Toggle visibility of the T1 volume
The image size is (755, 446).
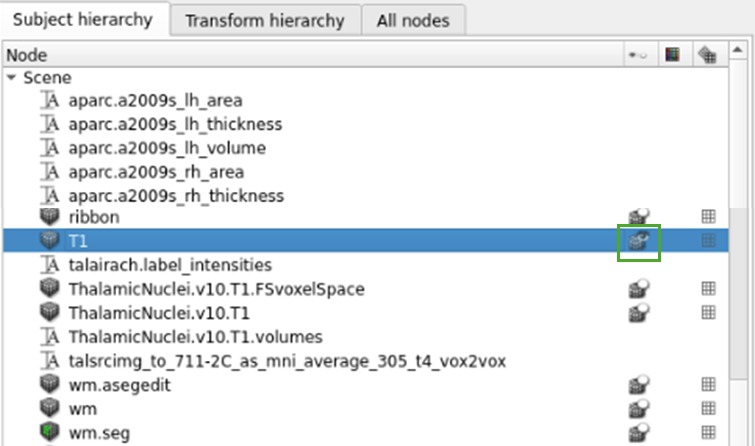(x=639, y=241)
